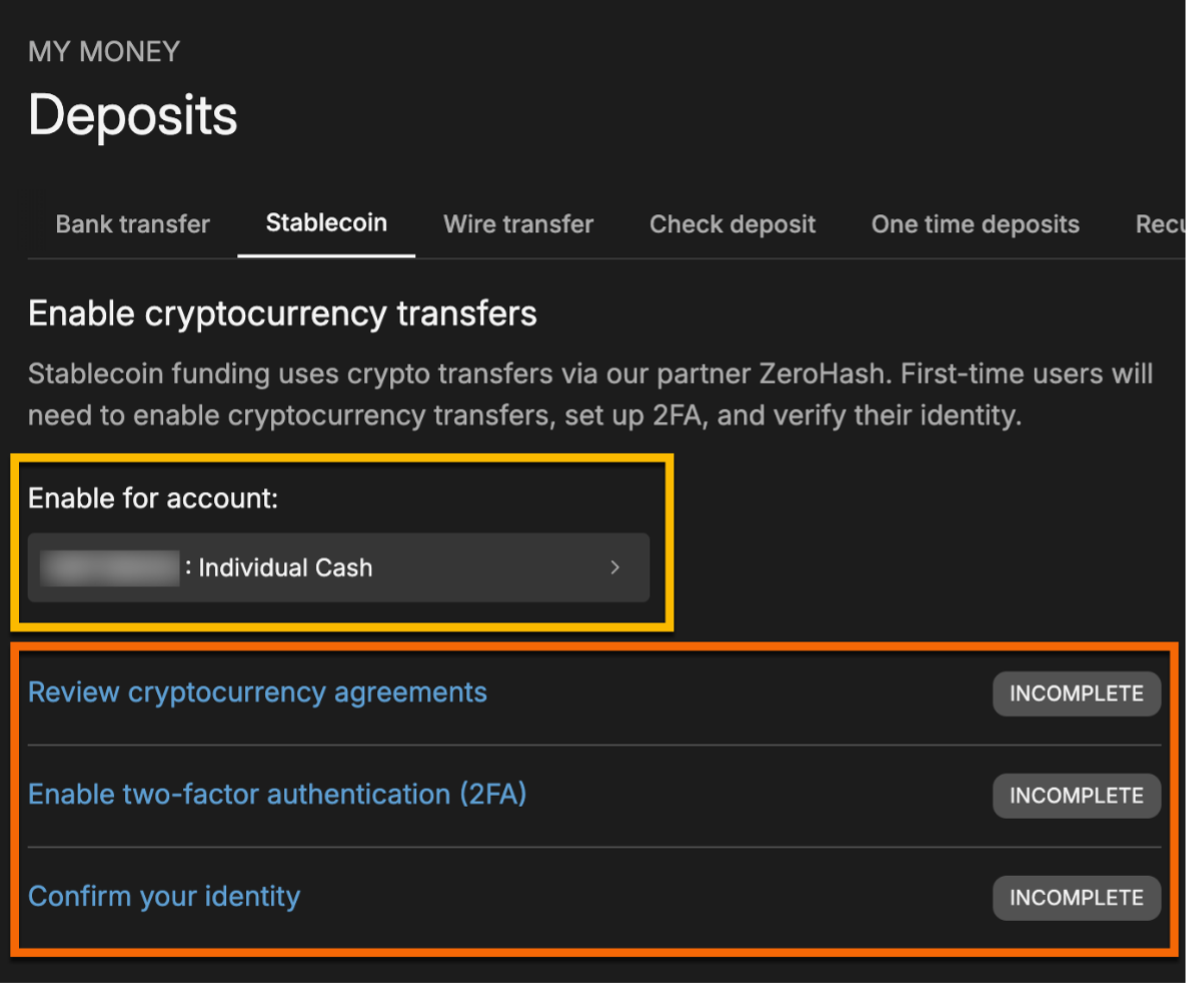Switch to the Bank transfer tab
The width and height of the screenshot is (1188, 986).
(x=133, y=224)
